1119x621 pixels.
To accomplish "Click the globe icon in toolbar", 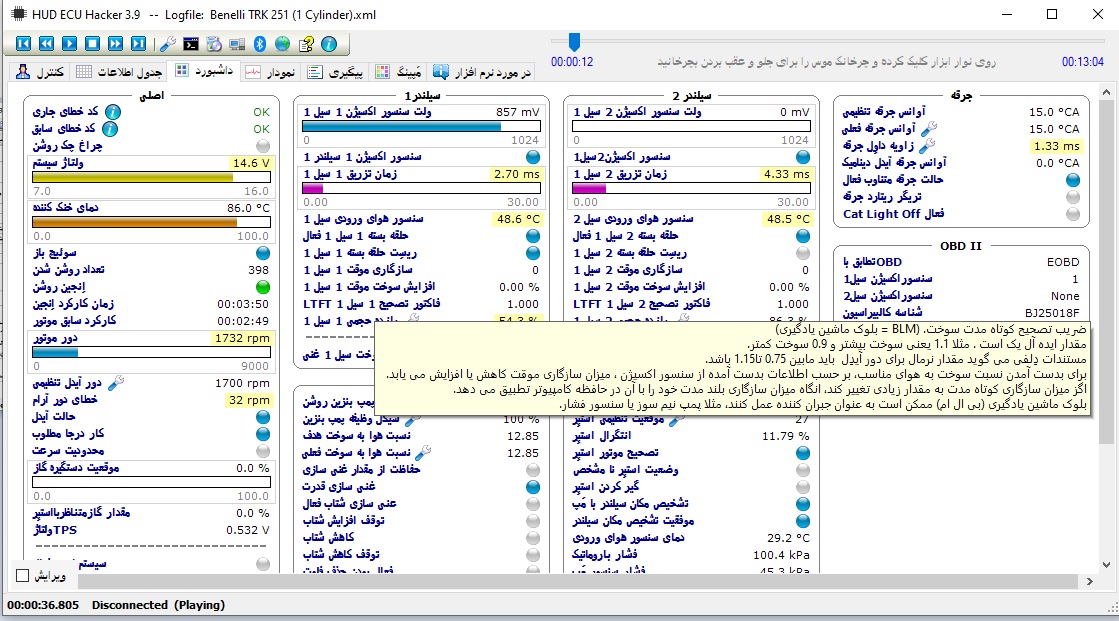I will pyautogui.click(x=283, y=44).
